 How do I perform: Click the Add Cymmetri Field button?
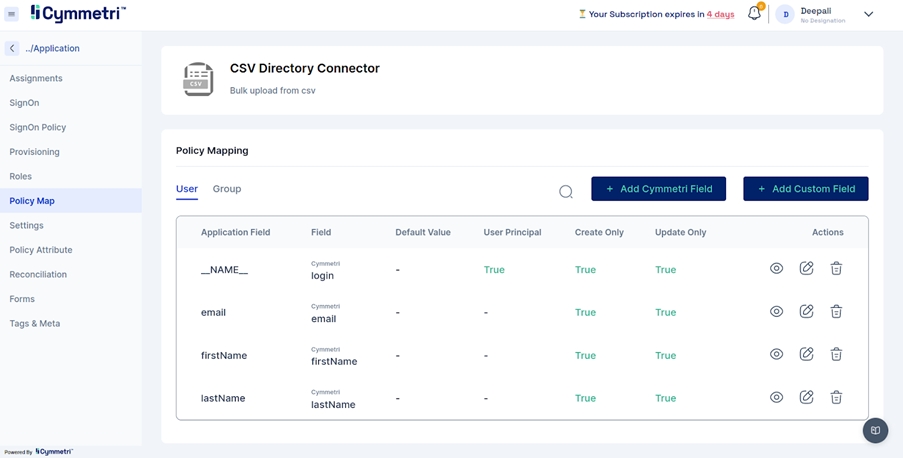pyautogui.click(x=658, y=189)
